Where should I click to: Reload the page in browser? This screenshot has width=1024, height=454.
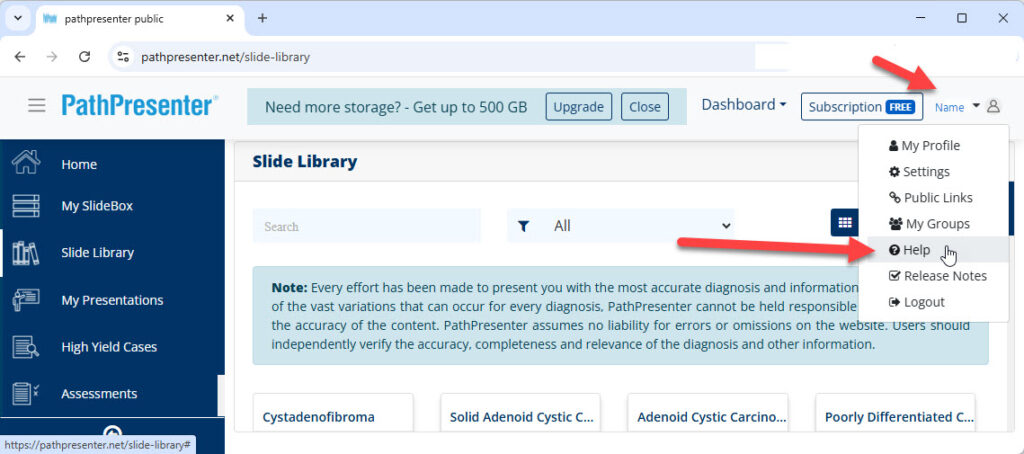tap(85, 57)
